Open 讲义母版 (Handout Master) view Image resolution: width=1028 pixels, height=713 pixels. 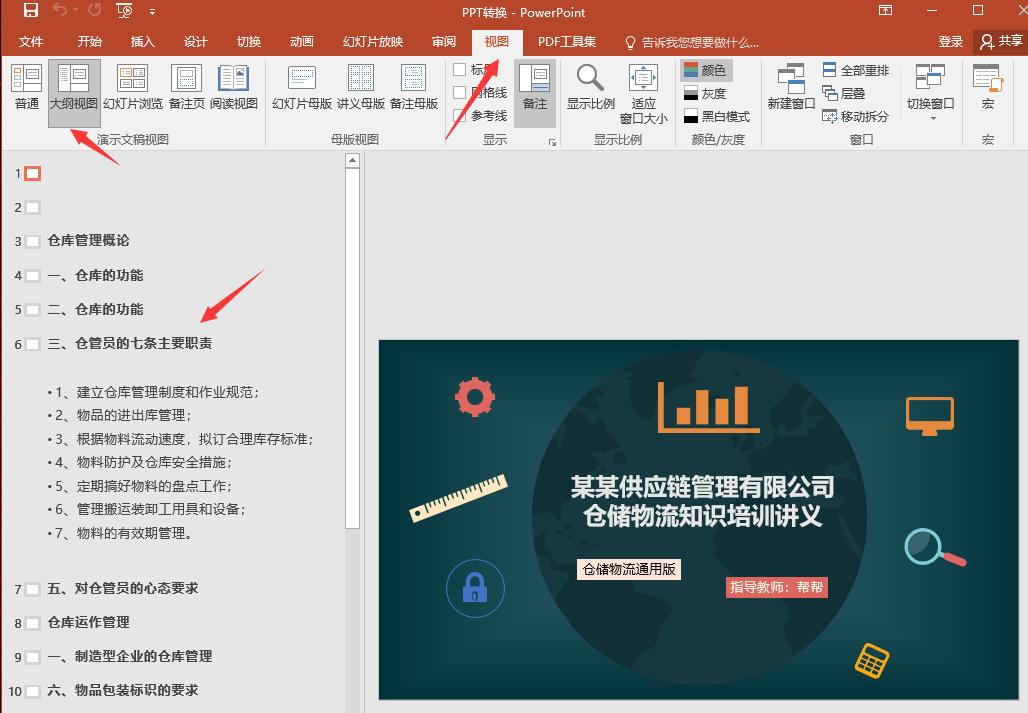point(360,85)
